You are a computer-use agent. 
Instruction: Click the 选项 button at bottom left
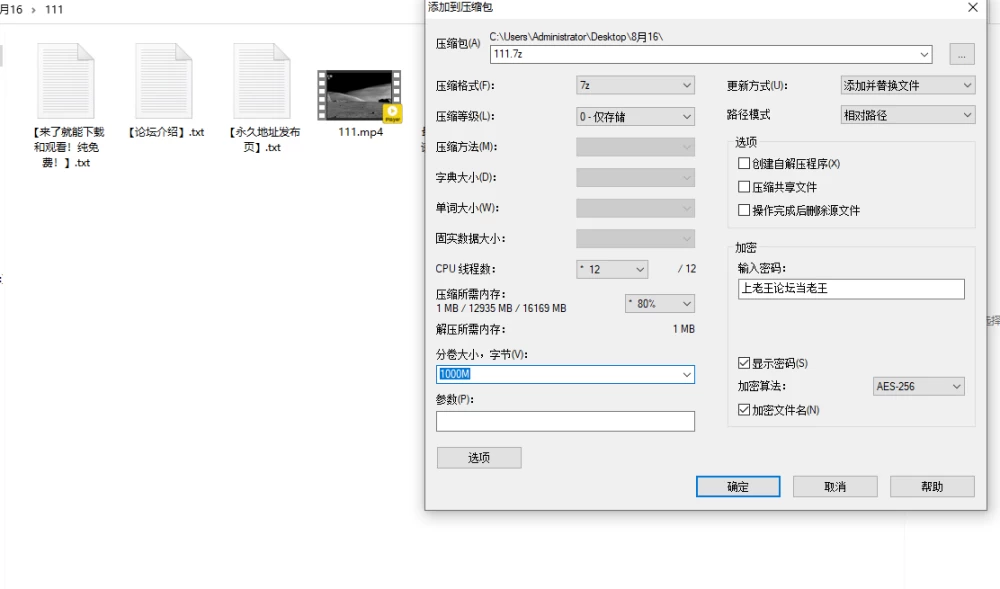tap(479, 458)
